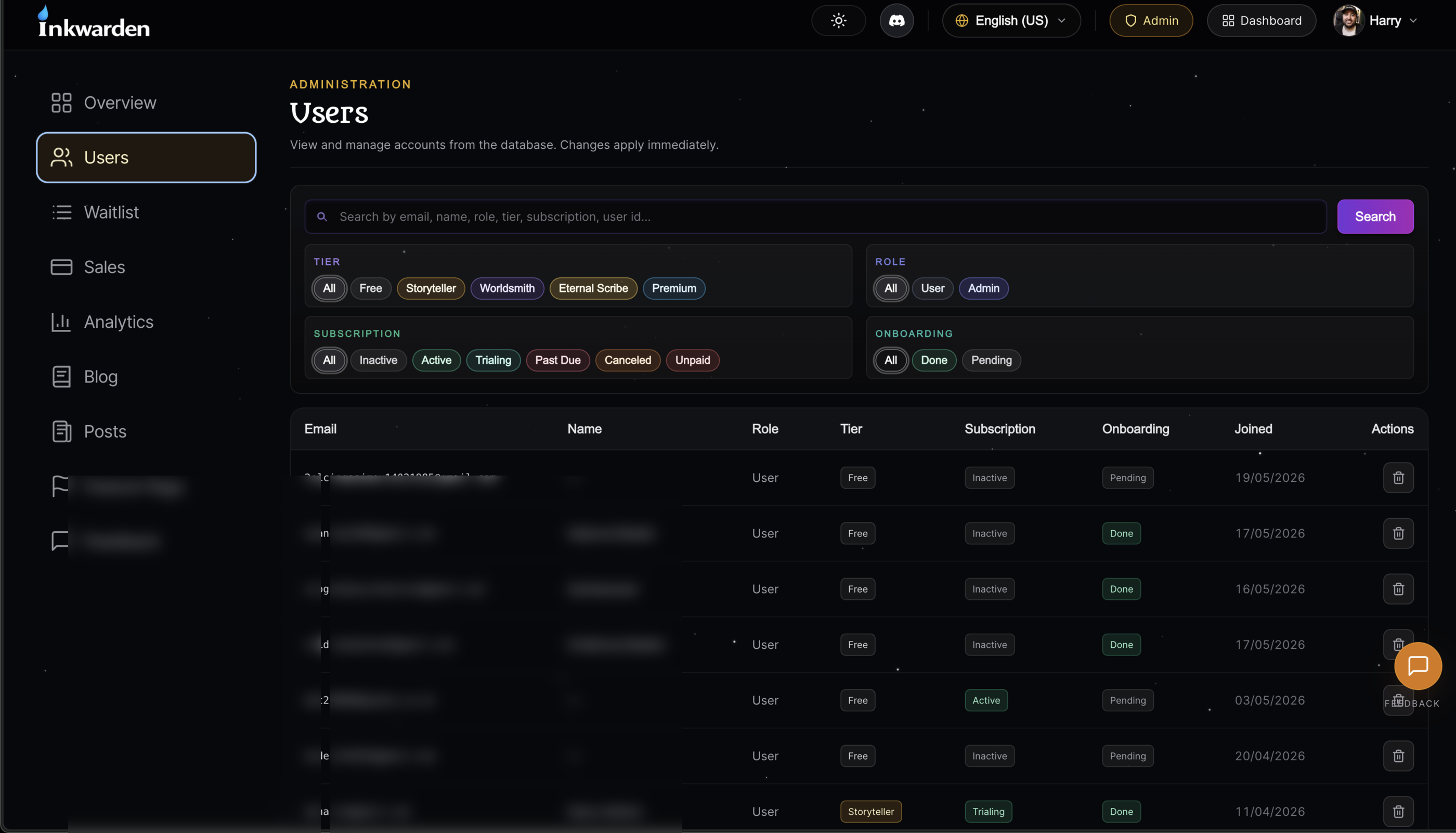Select the All role filter

891,288
